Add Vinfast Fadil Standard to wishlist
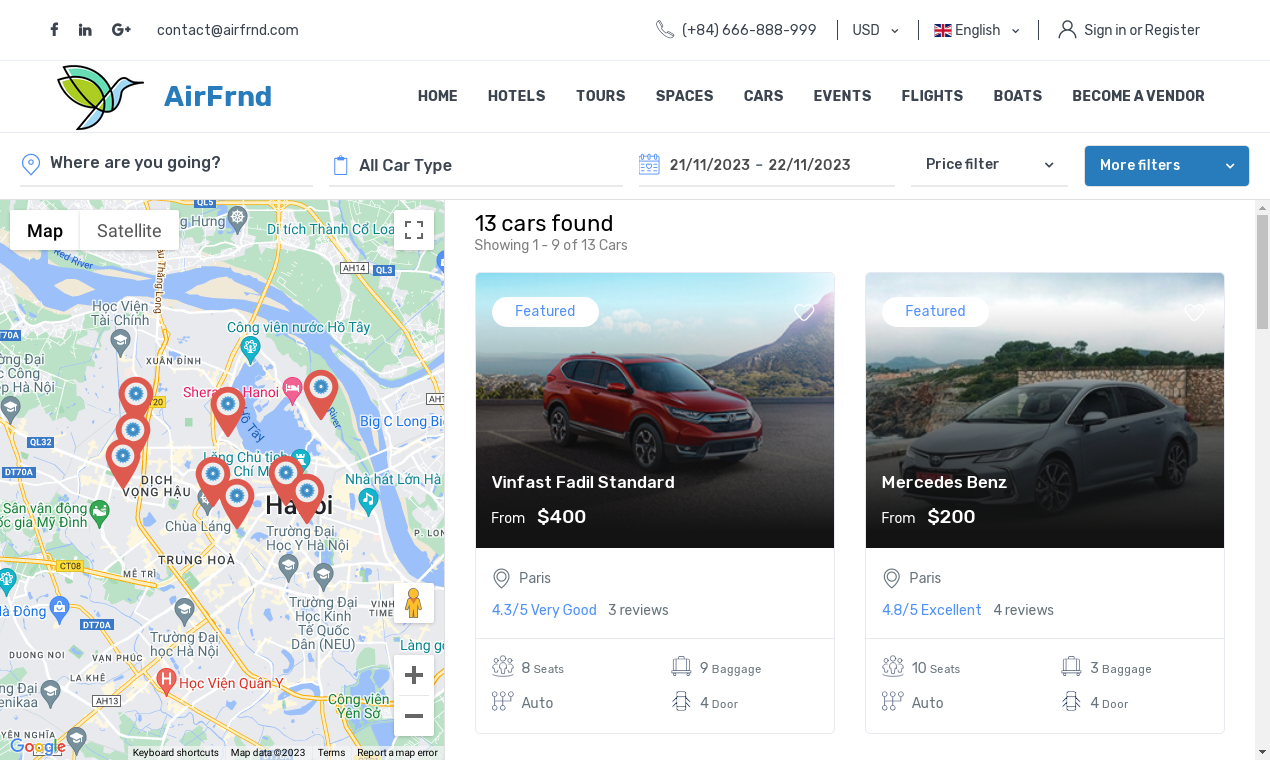This screenshot has height=760, width=1270. [x=804, y=312]
